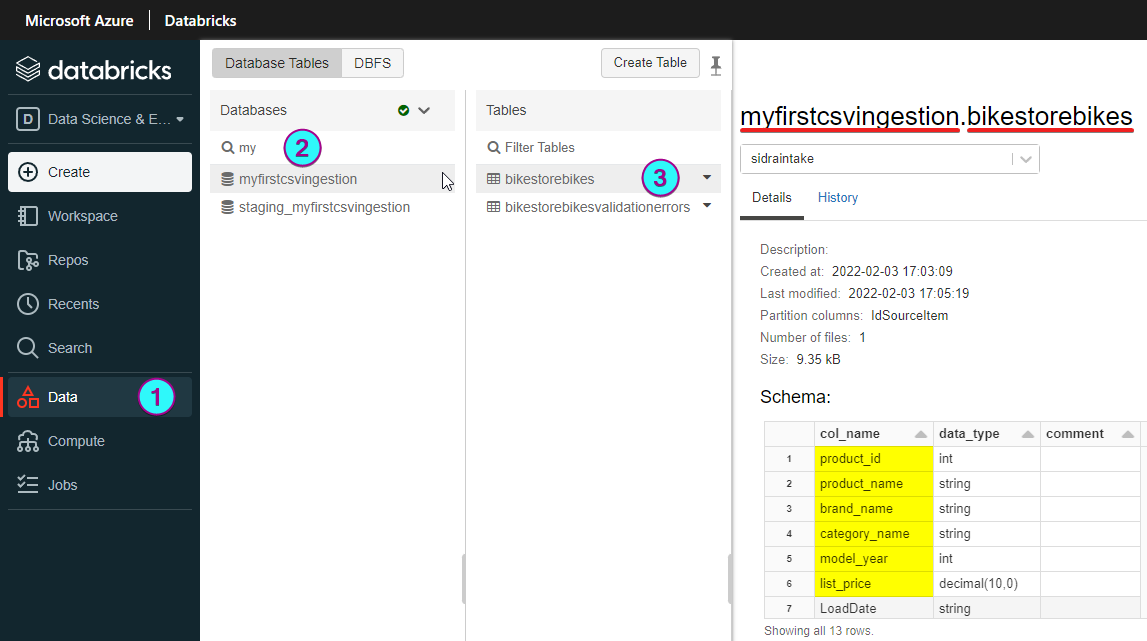Click the myfirstcsvingestion.bikestorebikes title
This screenshot has width=1147, height=641.
point(936,116)
